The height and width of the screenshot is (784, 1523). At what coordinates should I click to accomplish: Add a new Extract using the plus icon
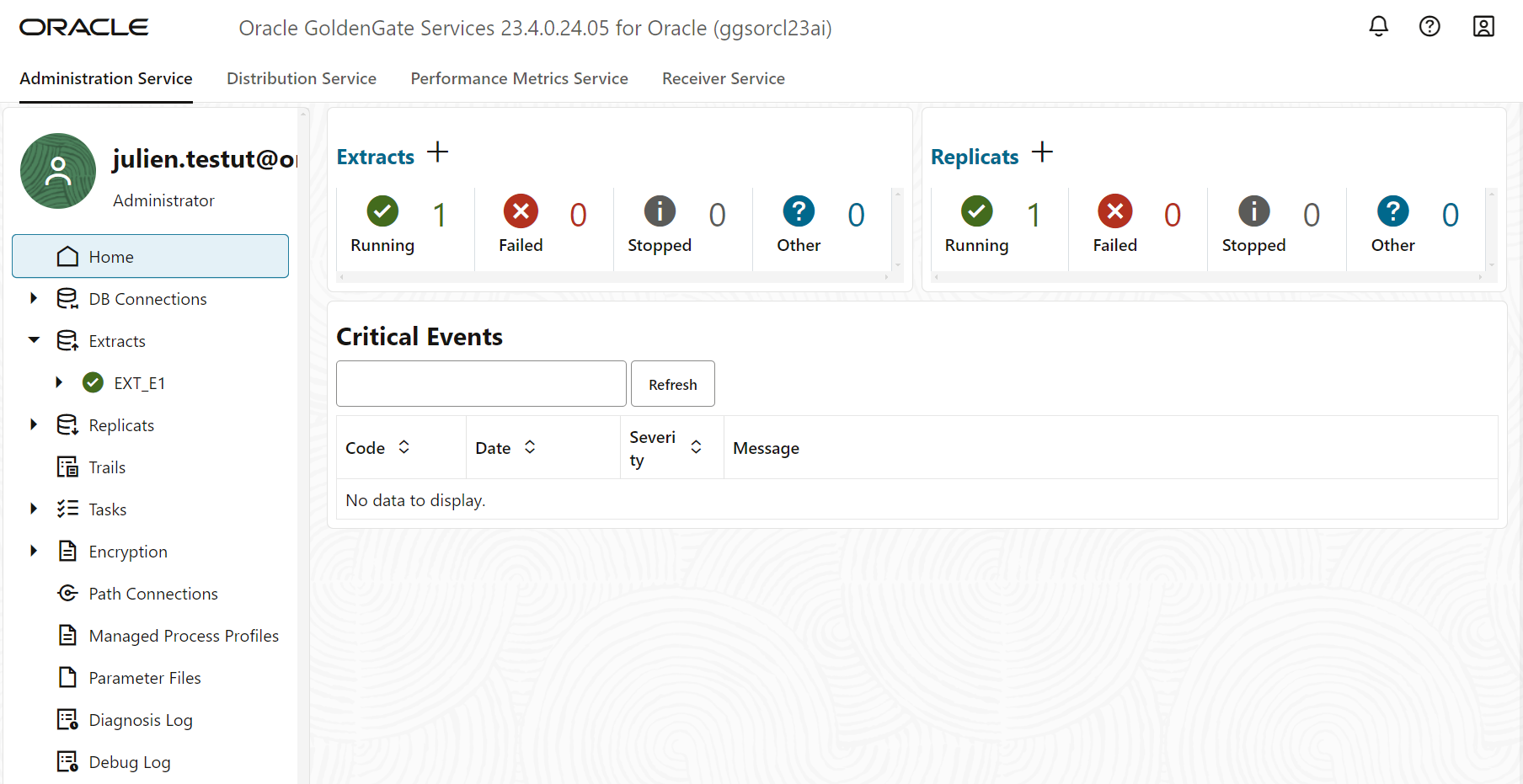point(438,152)
